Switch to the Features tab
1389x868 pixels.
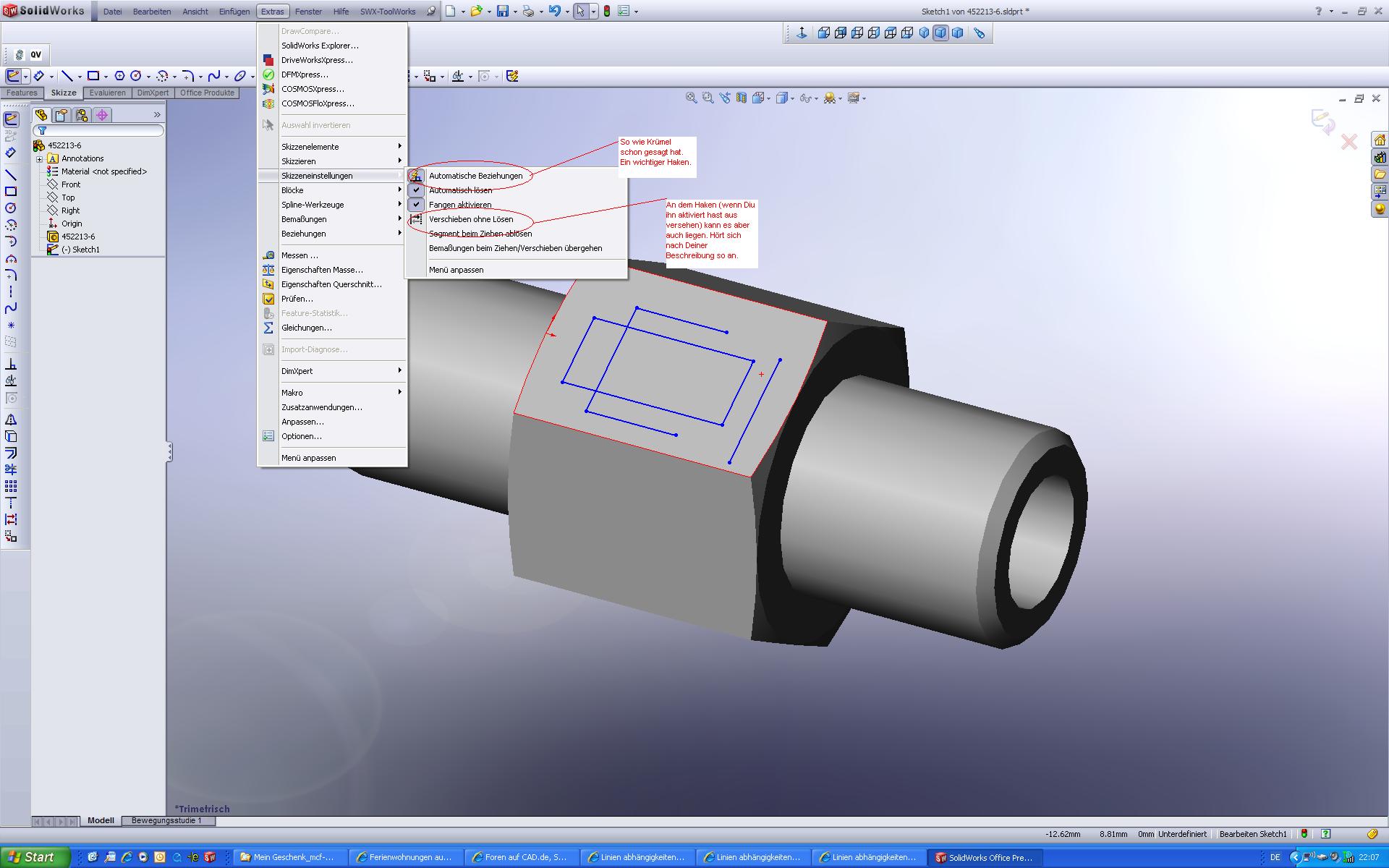(x=22, y=93)
